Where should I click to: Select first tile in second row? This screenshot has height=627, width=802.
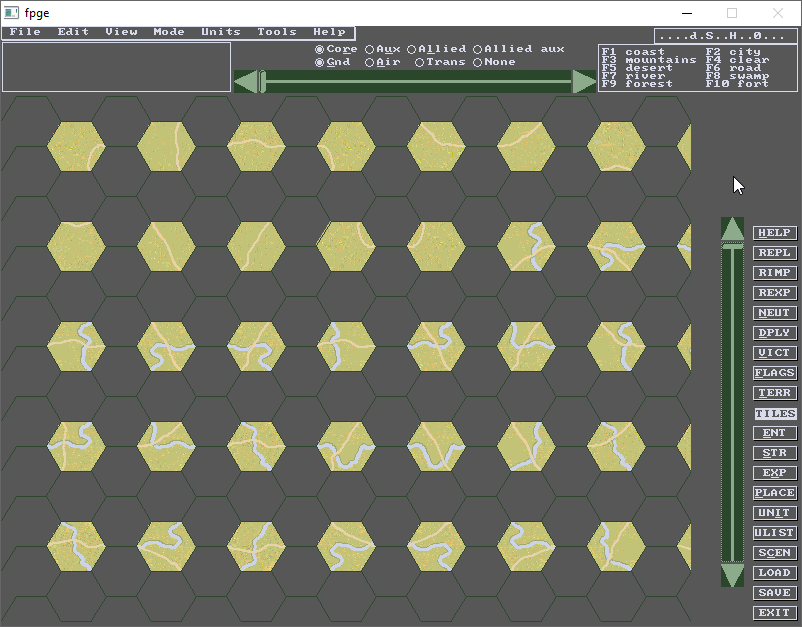pos(76,247)
